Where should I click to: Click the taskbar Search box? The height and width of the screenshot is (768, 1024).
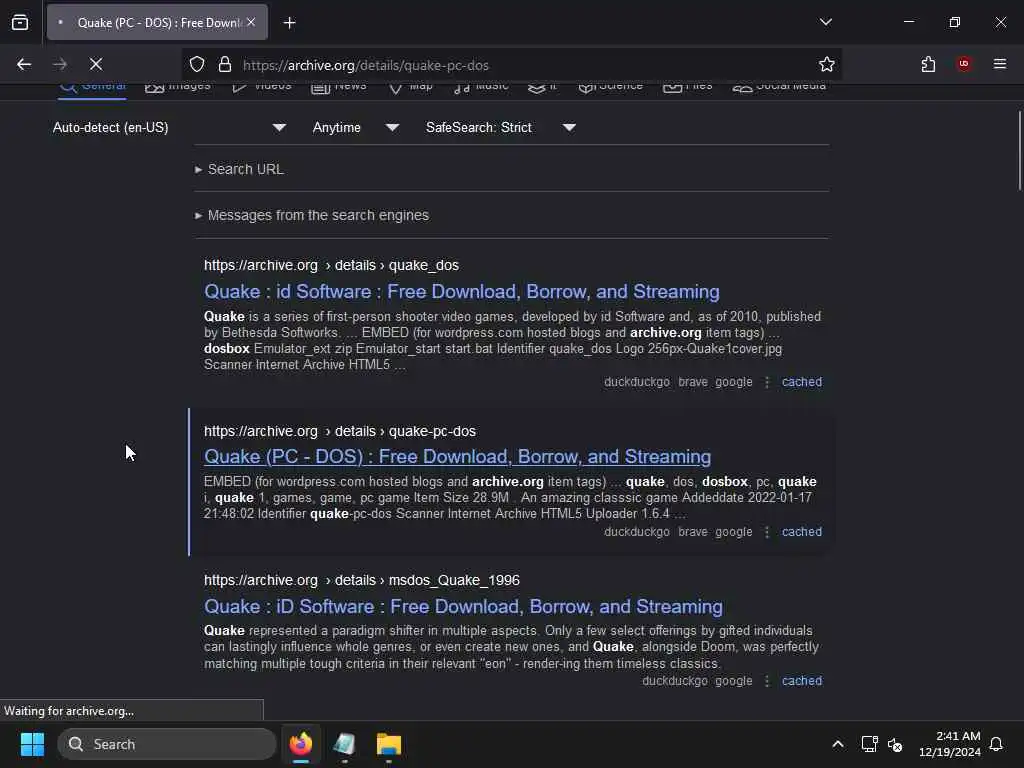point(167,744)
